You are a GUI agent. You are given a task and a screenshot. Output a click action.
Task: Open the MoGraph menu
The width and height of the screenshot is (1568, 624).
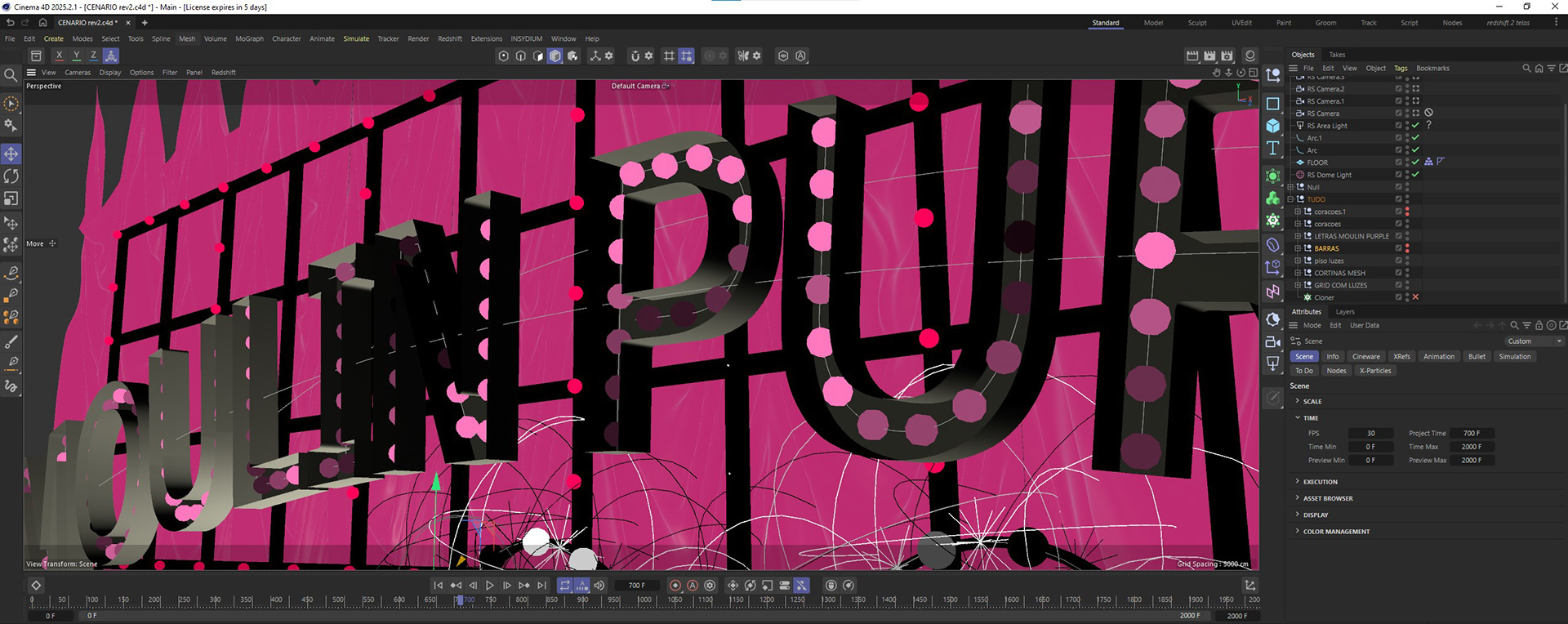coord(250,38)
